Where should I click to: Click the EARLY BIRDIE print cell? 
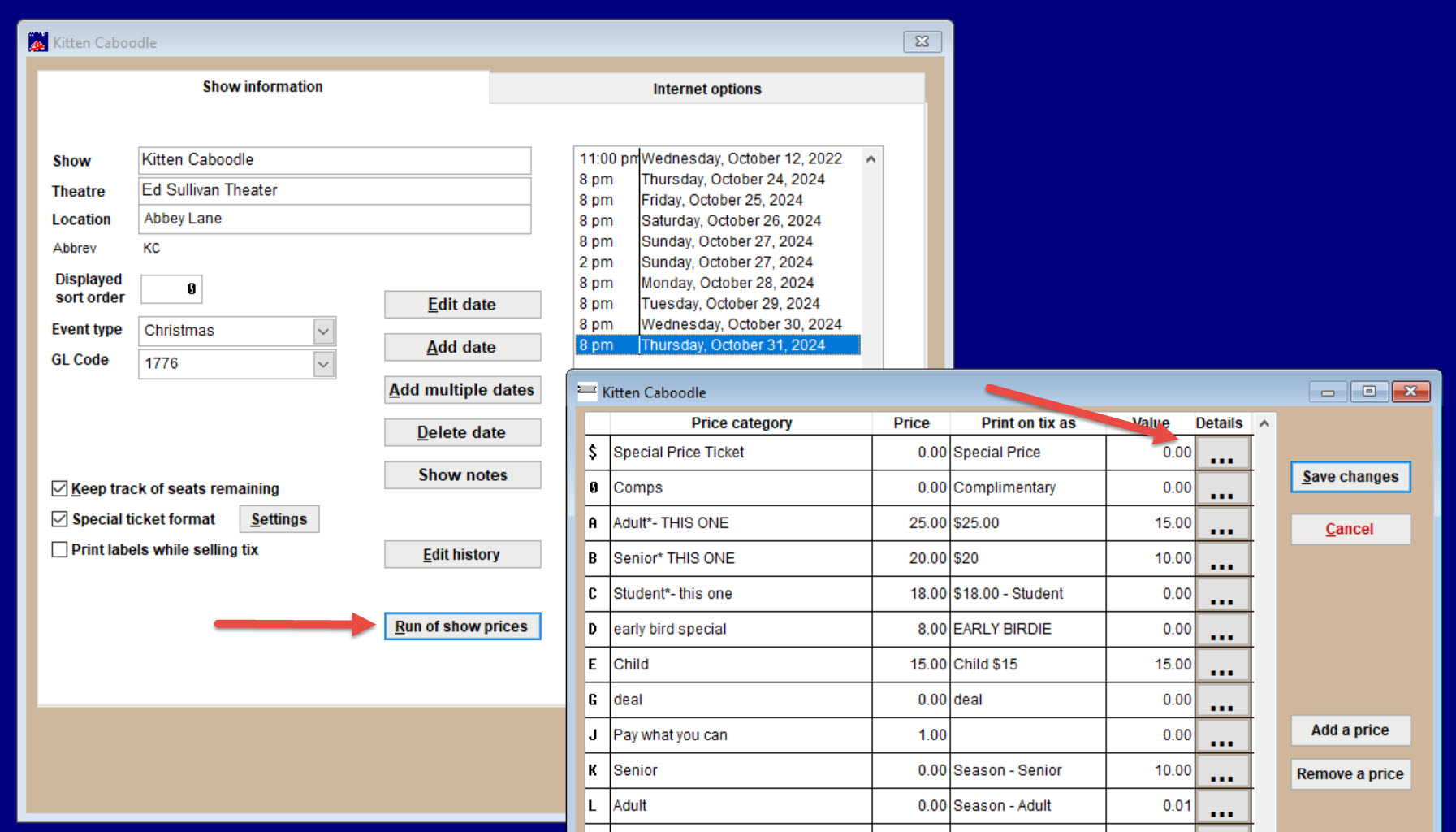[1028, 629]
